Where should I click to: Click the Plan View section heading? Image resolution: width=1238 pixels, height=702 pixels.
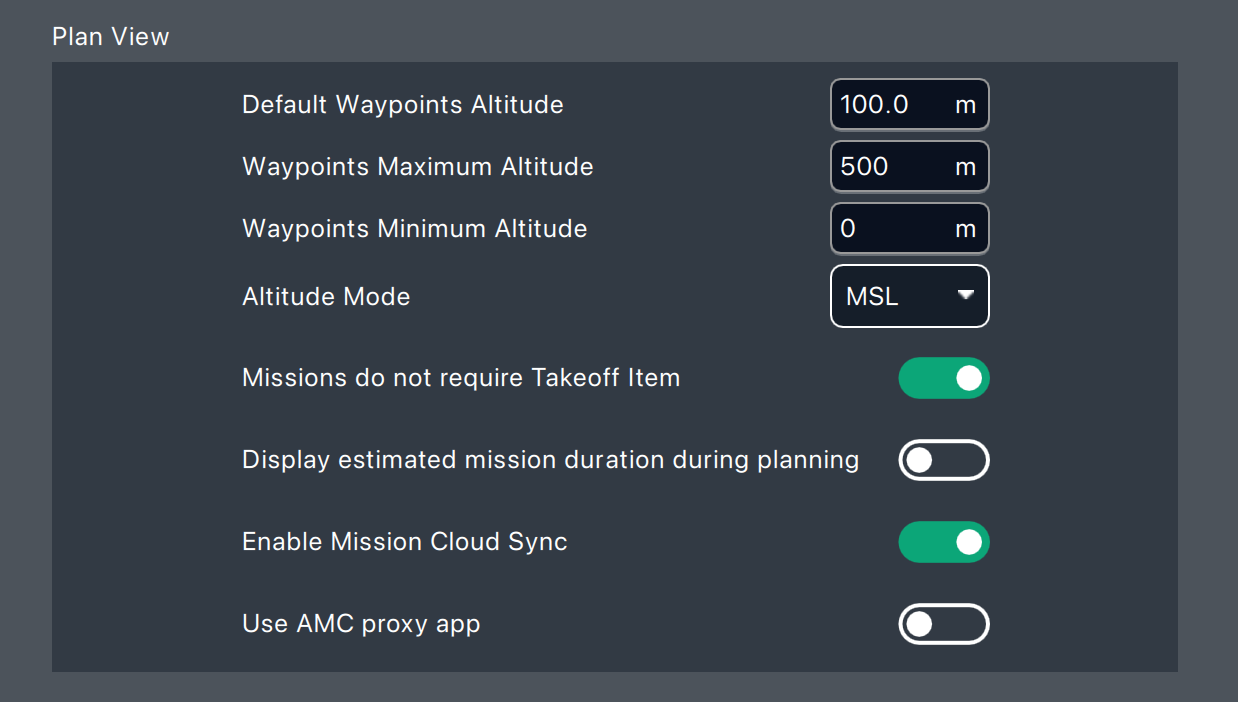click(111, 37)
